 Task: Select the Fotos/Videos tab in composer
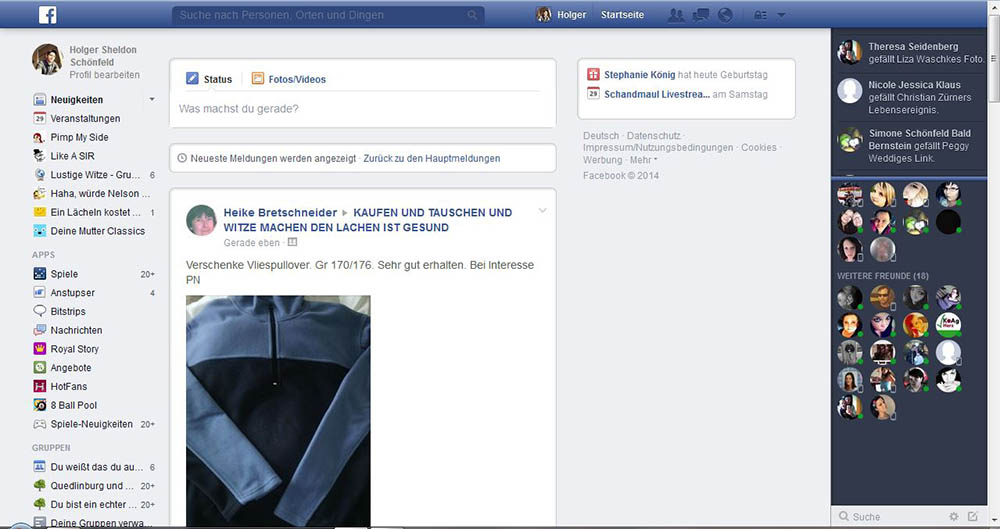click(x=289, y=79)
